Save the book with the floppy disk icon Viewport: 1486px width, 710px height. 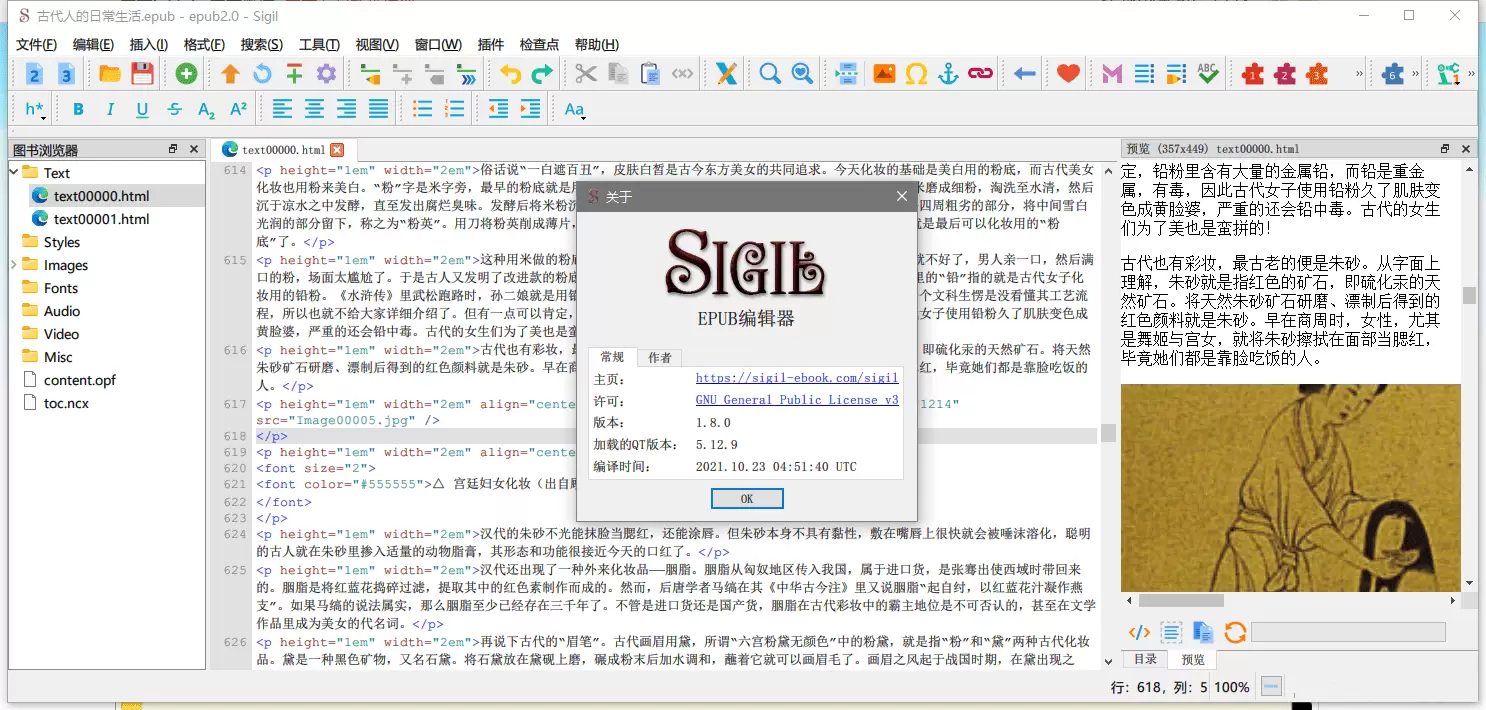click(142, 73)
